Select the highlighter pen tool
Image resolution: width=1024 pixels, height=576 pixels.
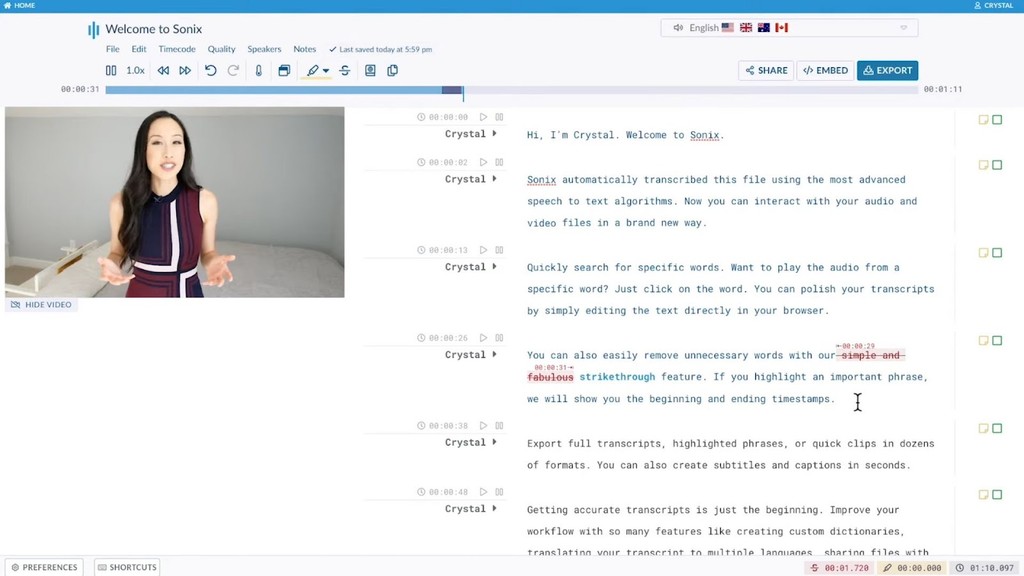314,70
